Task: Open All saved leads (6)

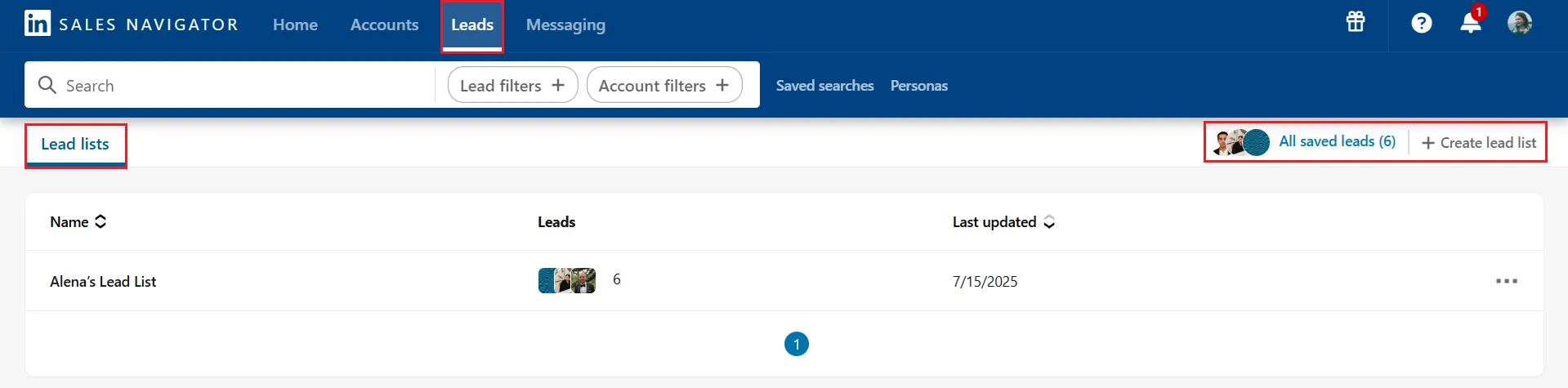Action: point(1337,141)
